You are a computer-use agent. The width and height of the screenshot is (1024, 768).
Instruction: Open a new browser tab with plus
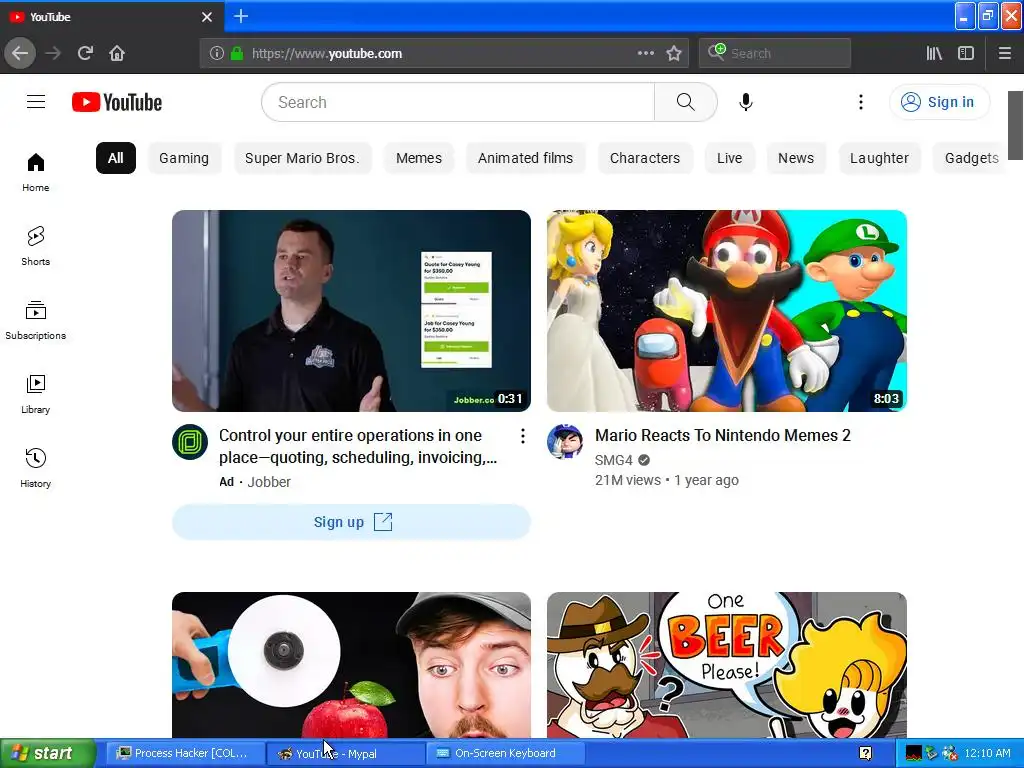coord(240,16)
